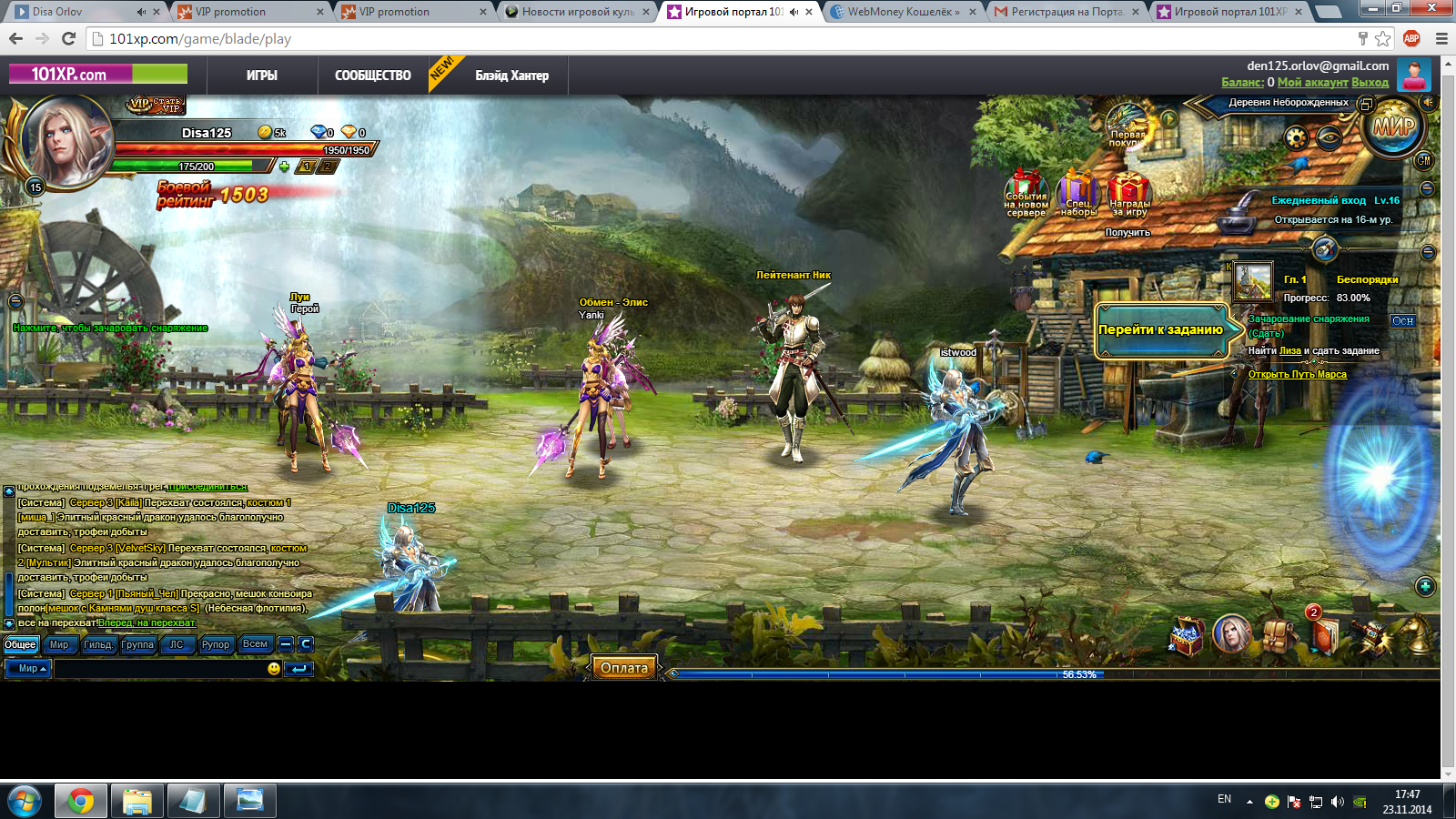Switch to Общее chat tab
The height and width of the screenshot is (819, 1456).
coord(20,644)
